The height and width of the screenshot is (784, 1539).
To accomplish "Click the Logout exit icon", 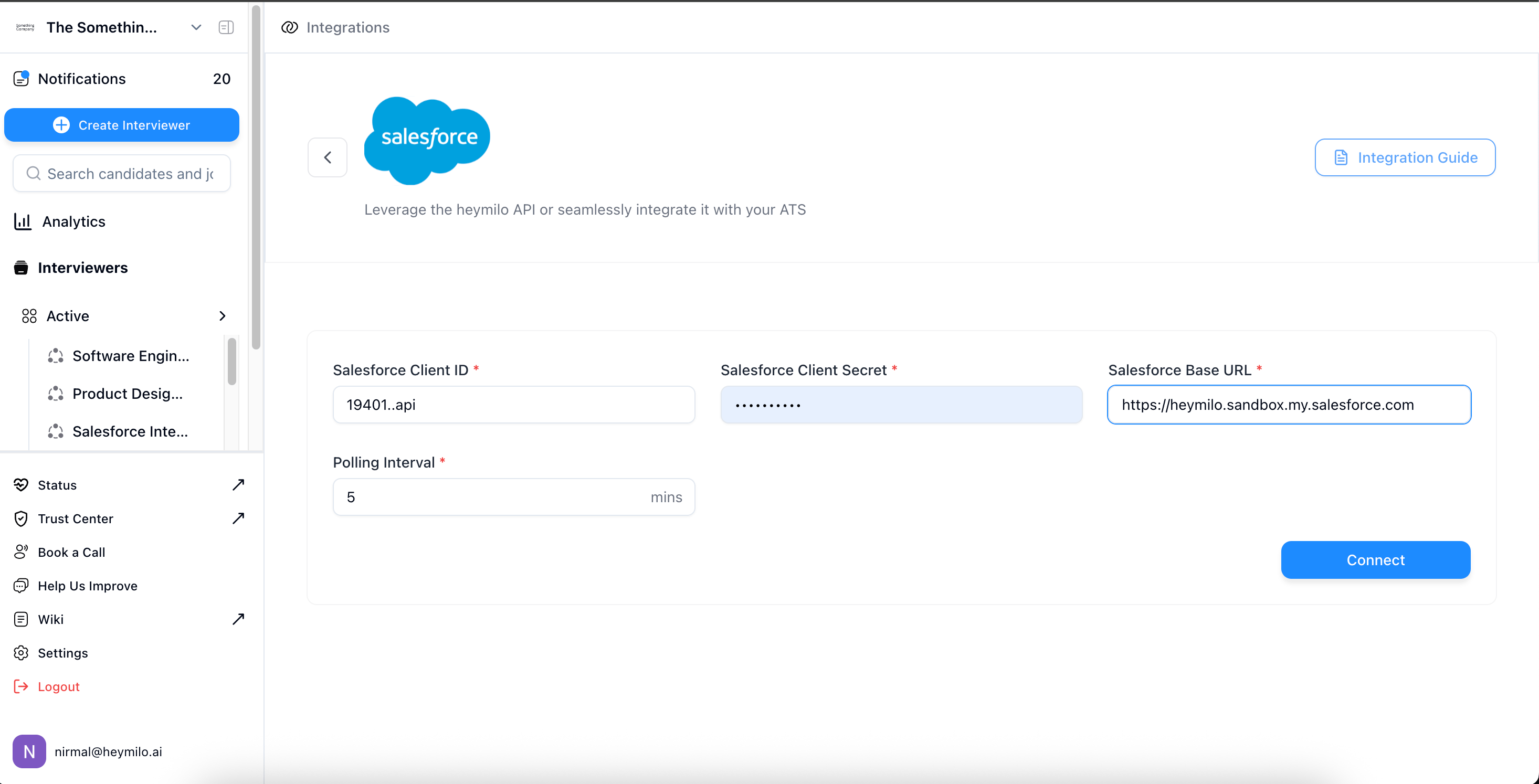I will (21, 687).
